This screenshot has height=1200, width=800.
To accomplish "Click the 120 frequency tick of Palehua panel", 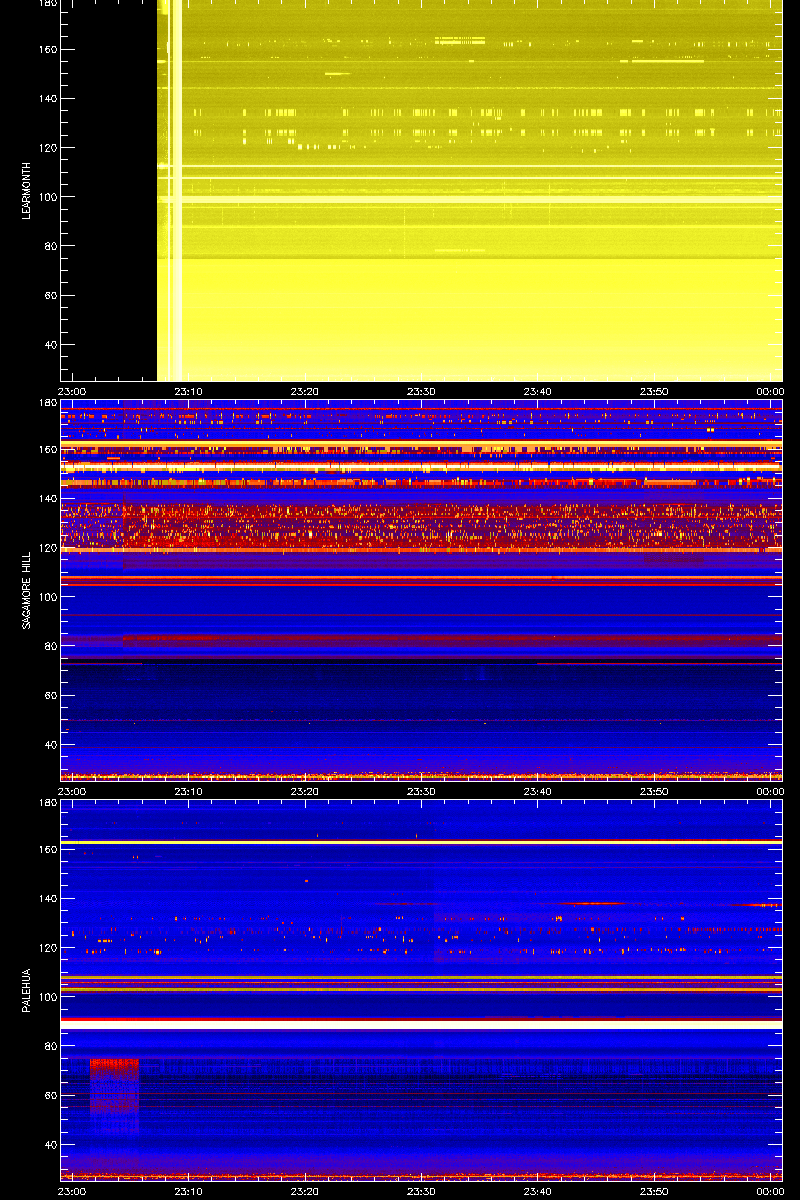I will tap(47, 948).
